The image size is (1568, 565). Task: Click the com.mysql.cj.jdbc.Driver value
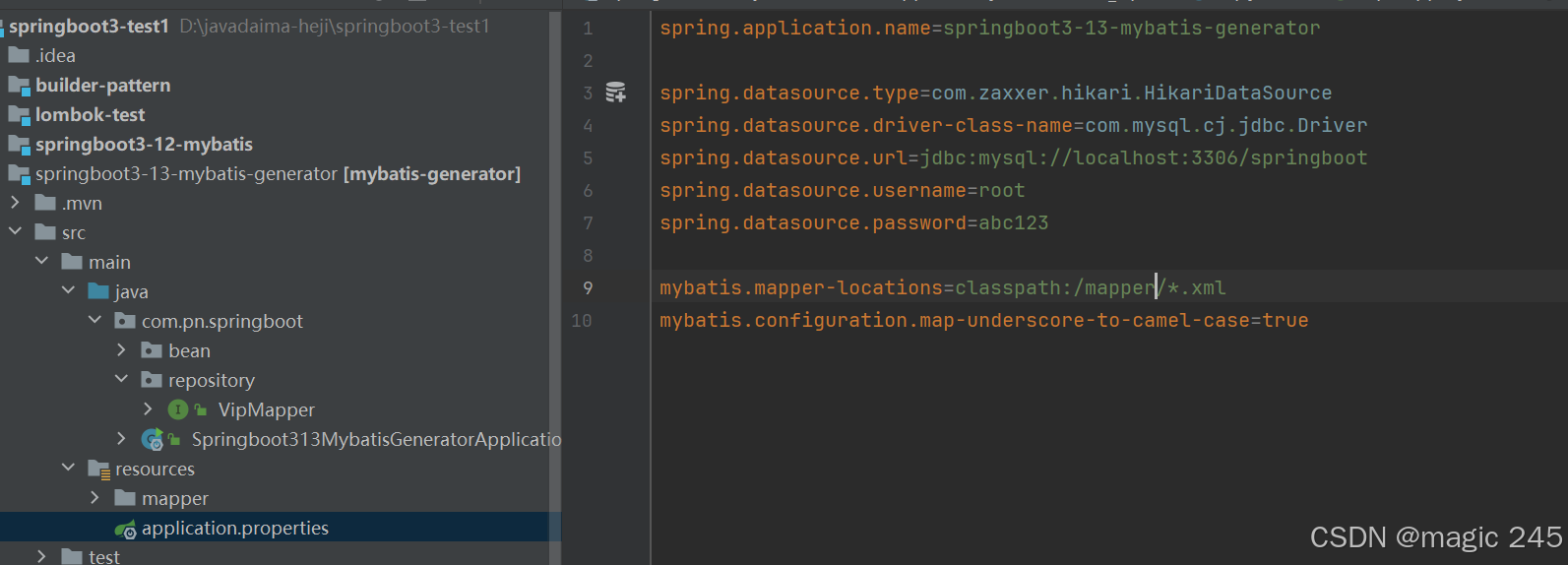tap(1226, 126)
